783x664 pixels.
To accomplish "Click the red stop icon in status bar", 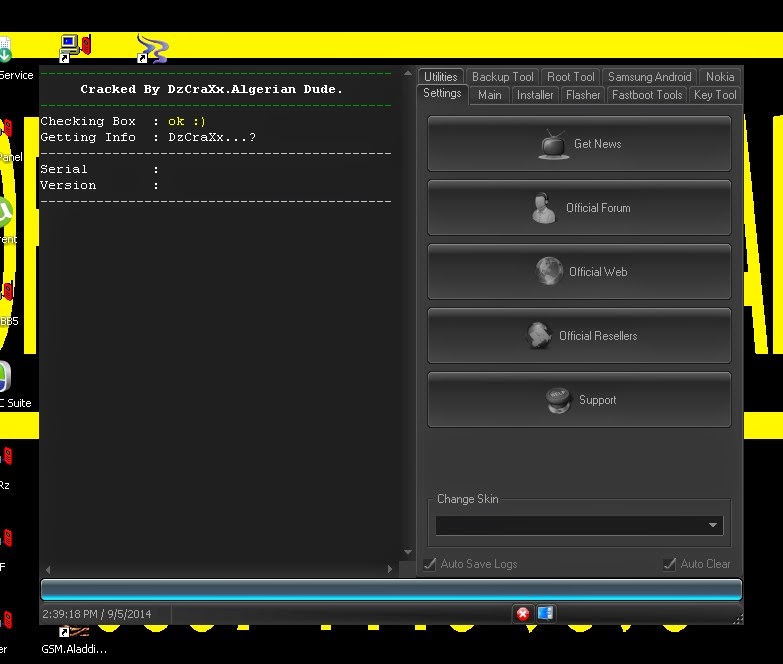I will pos(523,614).
